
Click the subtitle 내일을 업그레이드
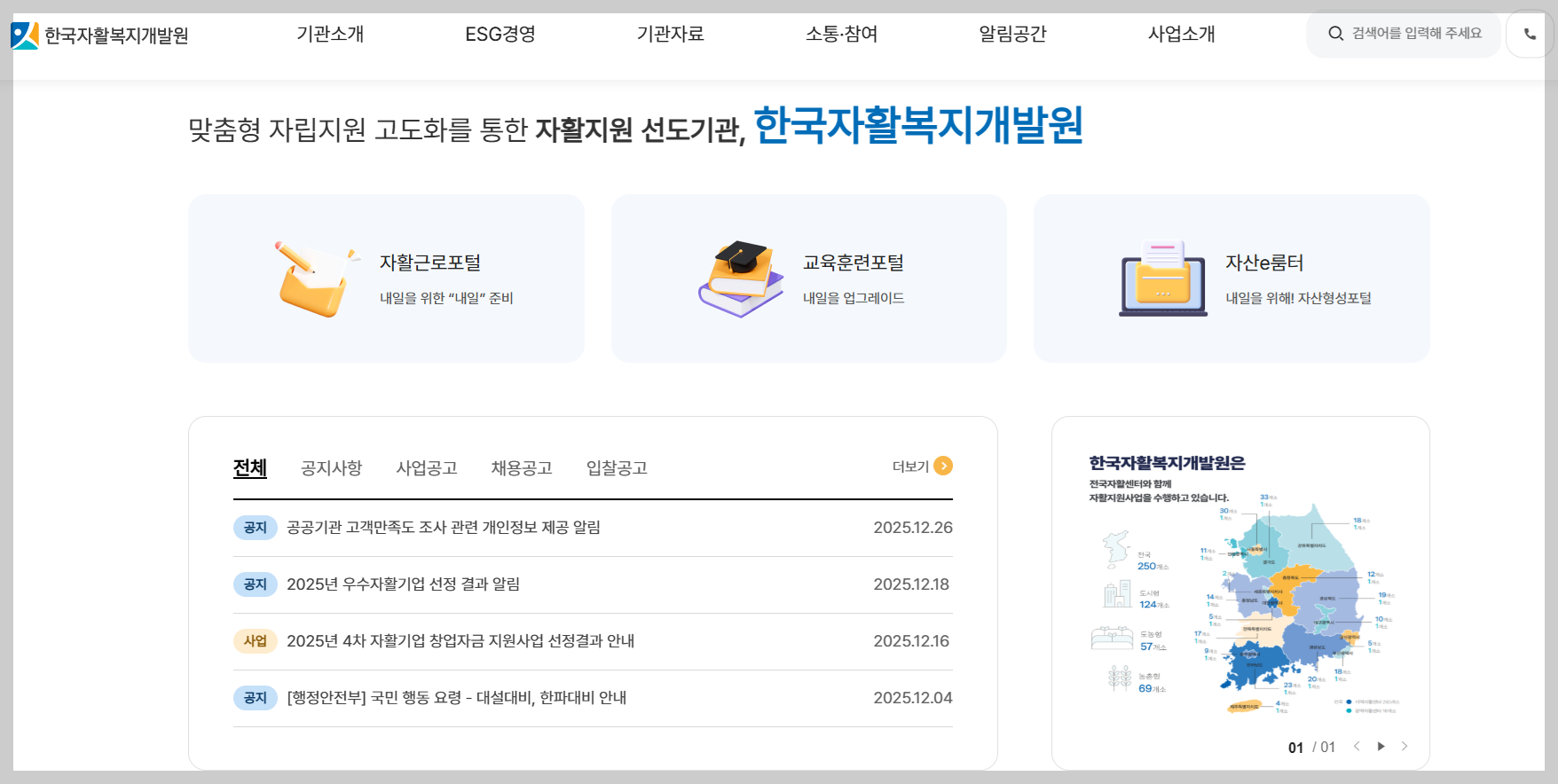pyautogui.click(x=854, y=298)
